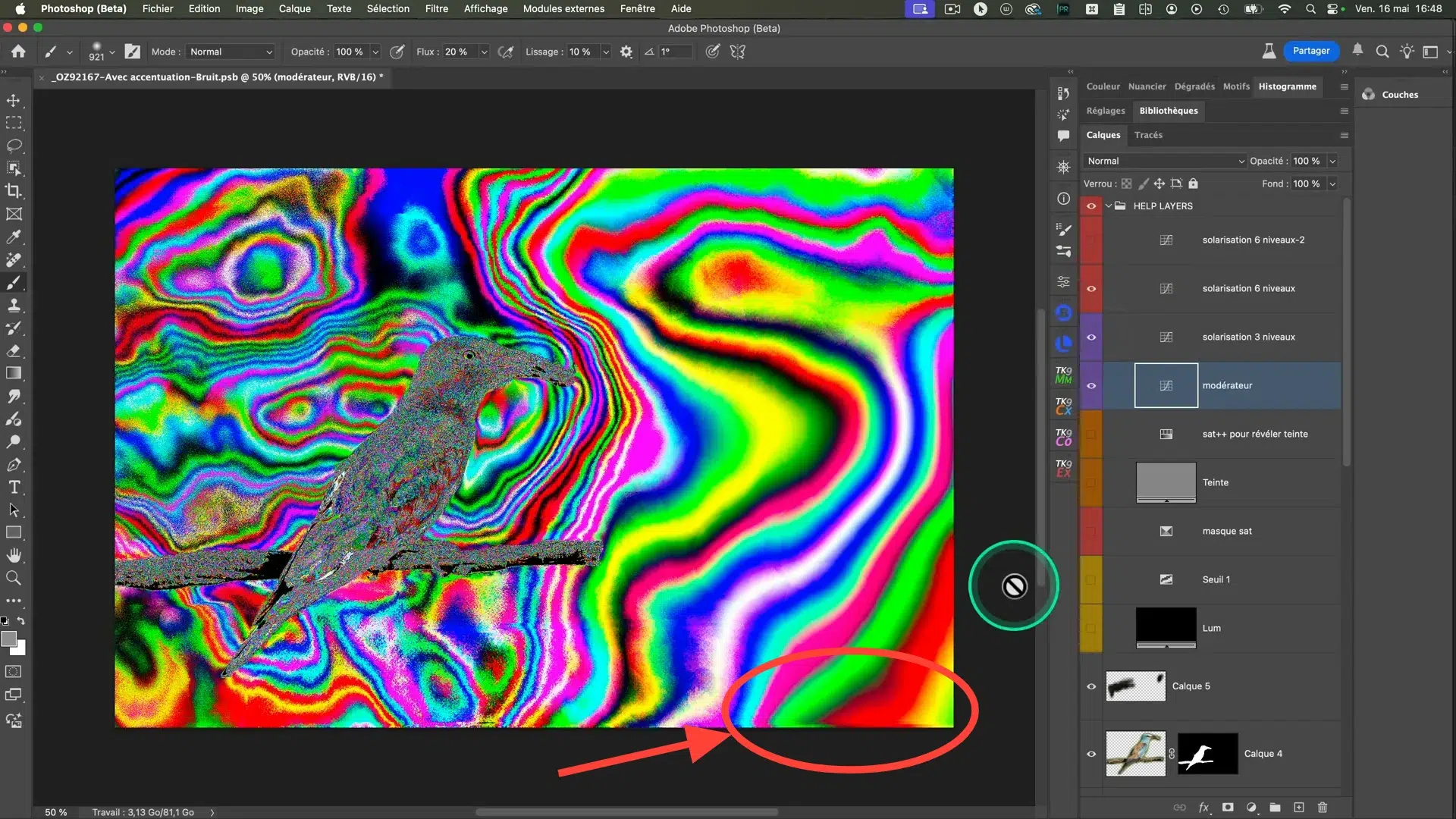1456x819 pixels.
Task: Open the Search icon in options bar
Action: click(1382, 52)
